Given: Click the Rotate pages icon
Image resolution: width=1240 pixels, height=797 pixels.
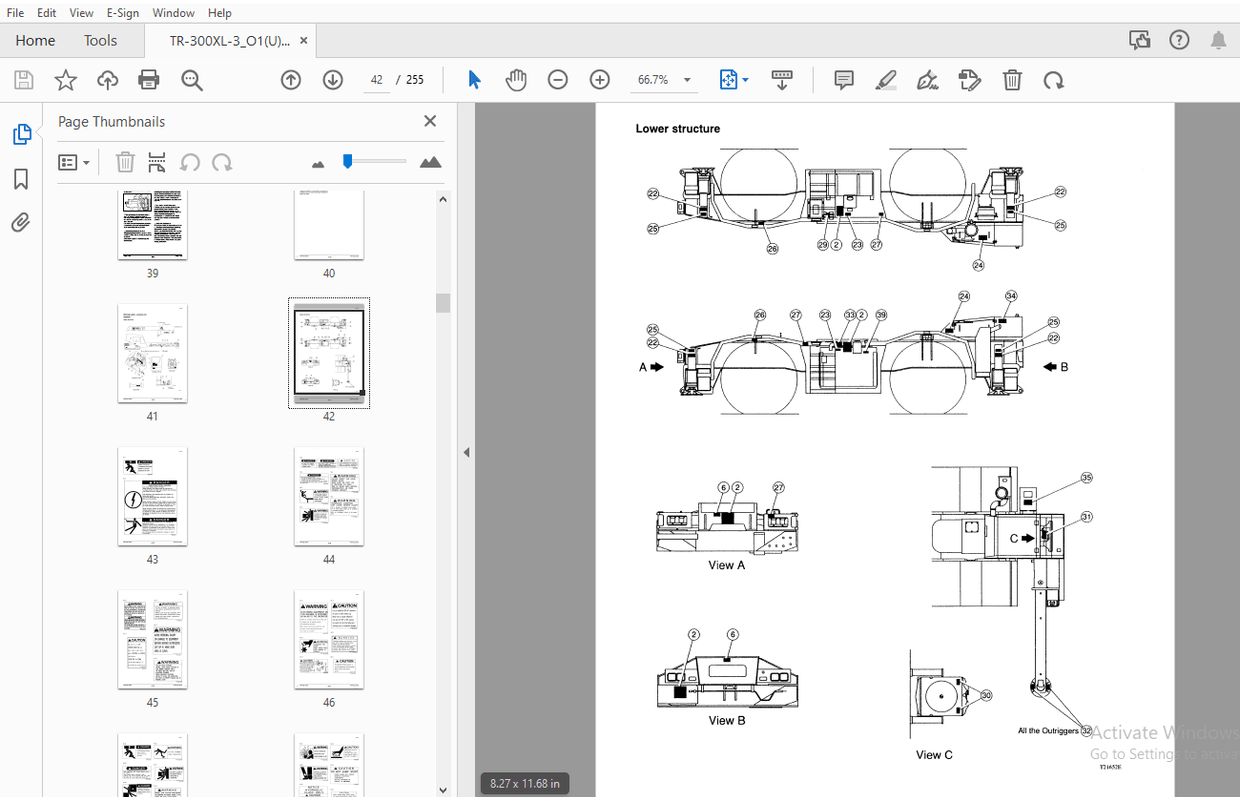Looking at the screenshot, I should point(1054,79).
